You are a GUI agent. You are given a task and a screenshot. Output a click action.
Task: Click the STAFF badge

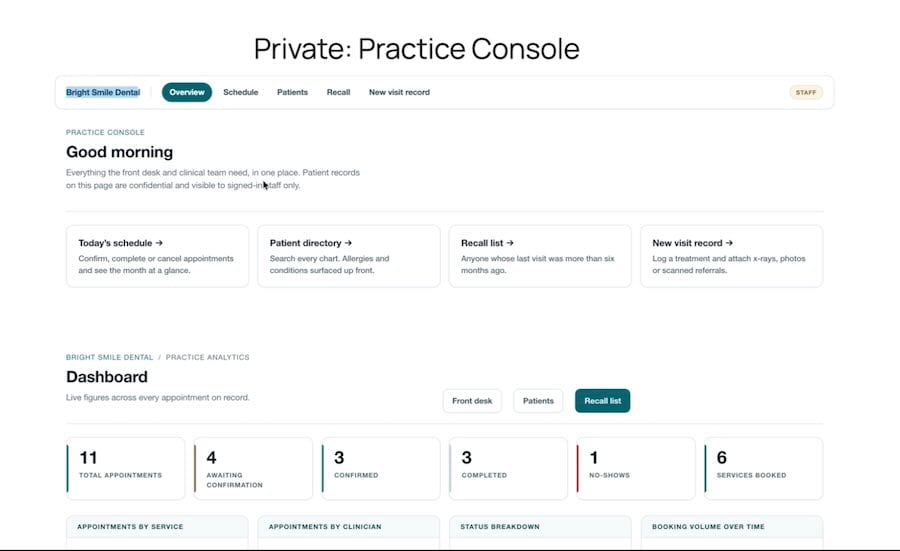(805, 92)
